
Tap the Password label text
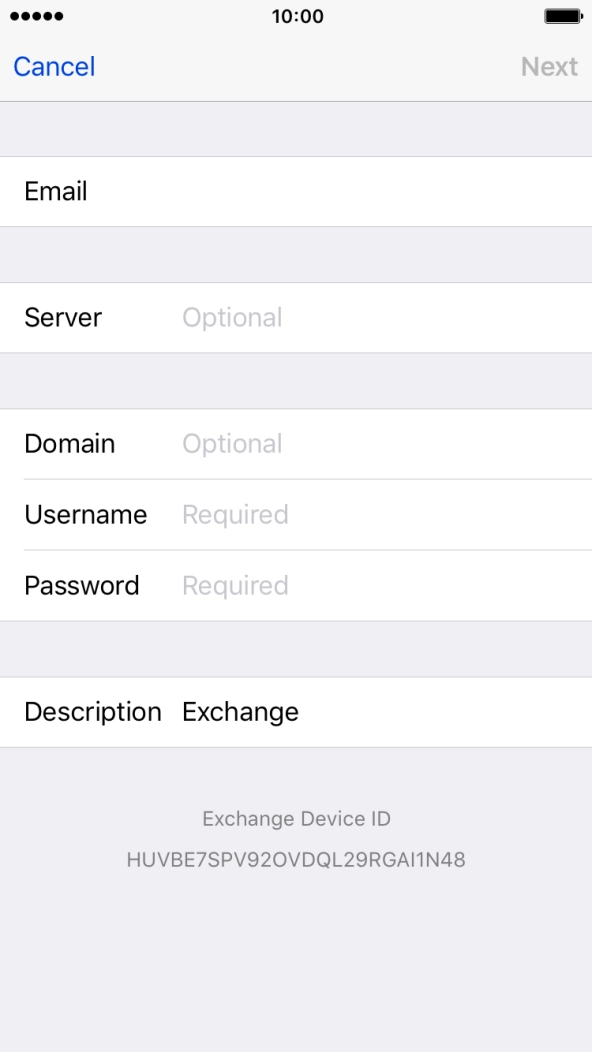tap(81, 585)
